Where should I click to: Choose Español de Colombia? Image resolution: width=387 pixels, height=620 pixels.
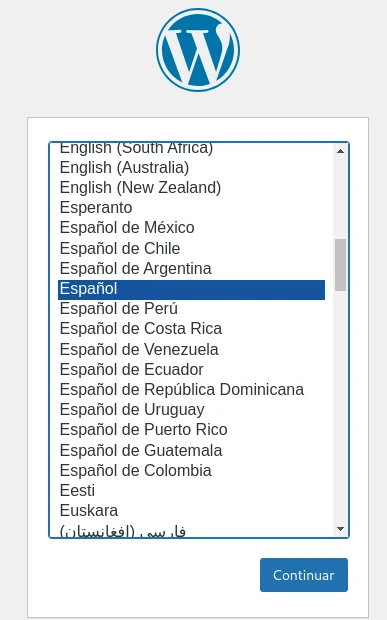[x=192, y=471]
